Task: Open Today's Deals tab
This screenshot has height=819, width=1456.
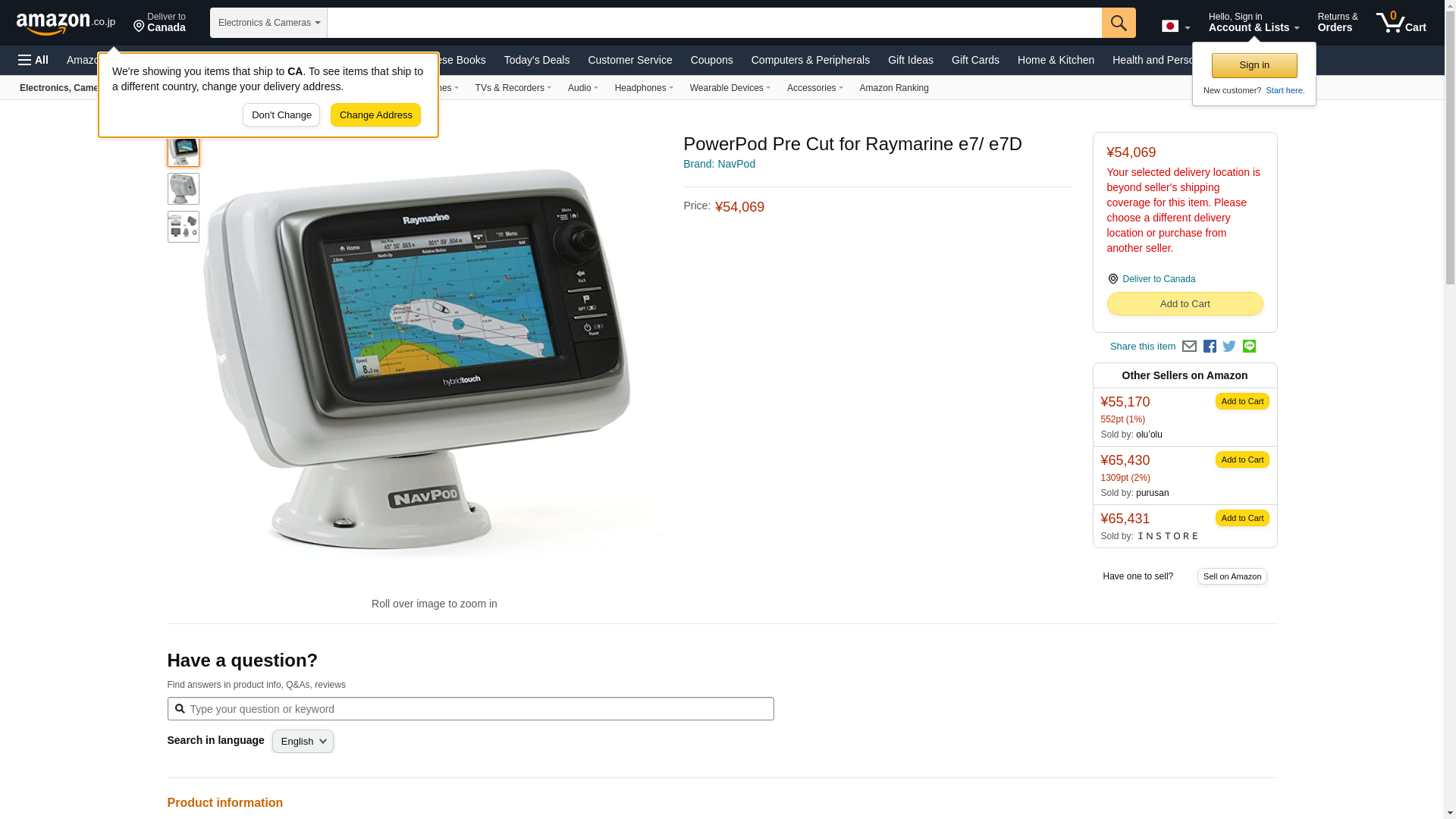Action: click(537, 60)
